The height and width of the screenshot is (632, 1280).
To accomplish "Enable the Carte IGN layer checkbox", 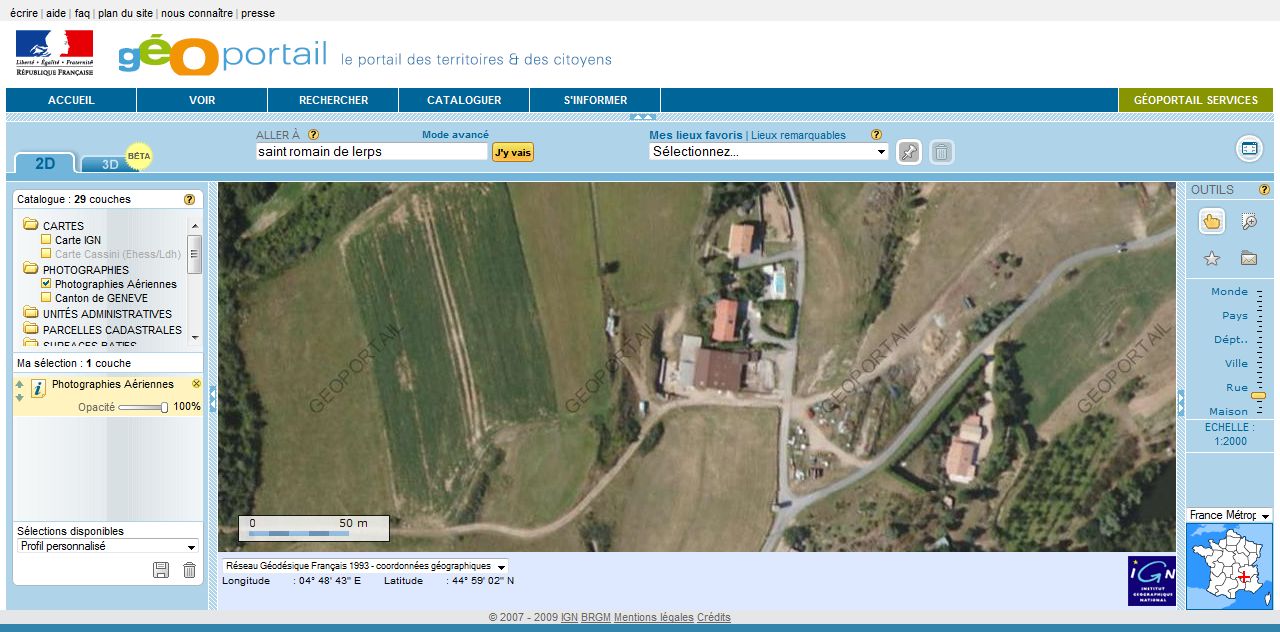I will tap(46, 240).
